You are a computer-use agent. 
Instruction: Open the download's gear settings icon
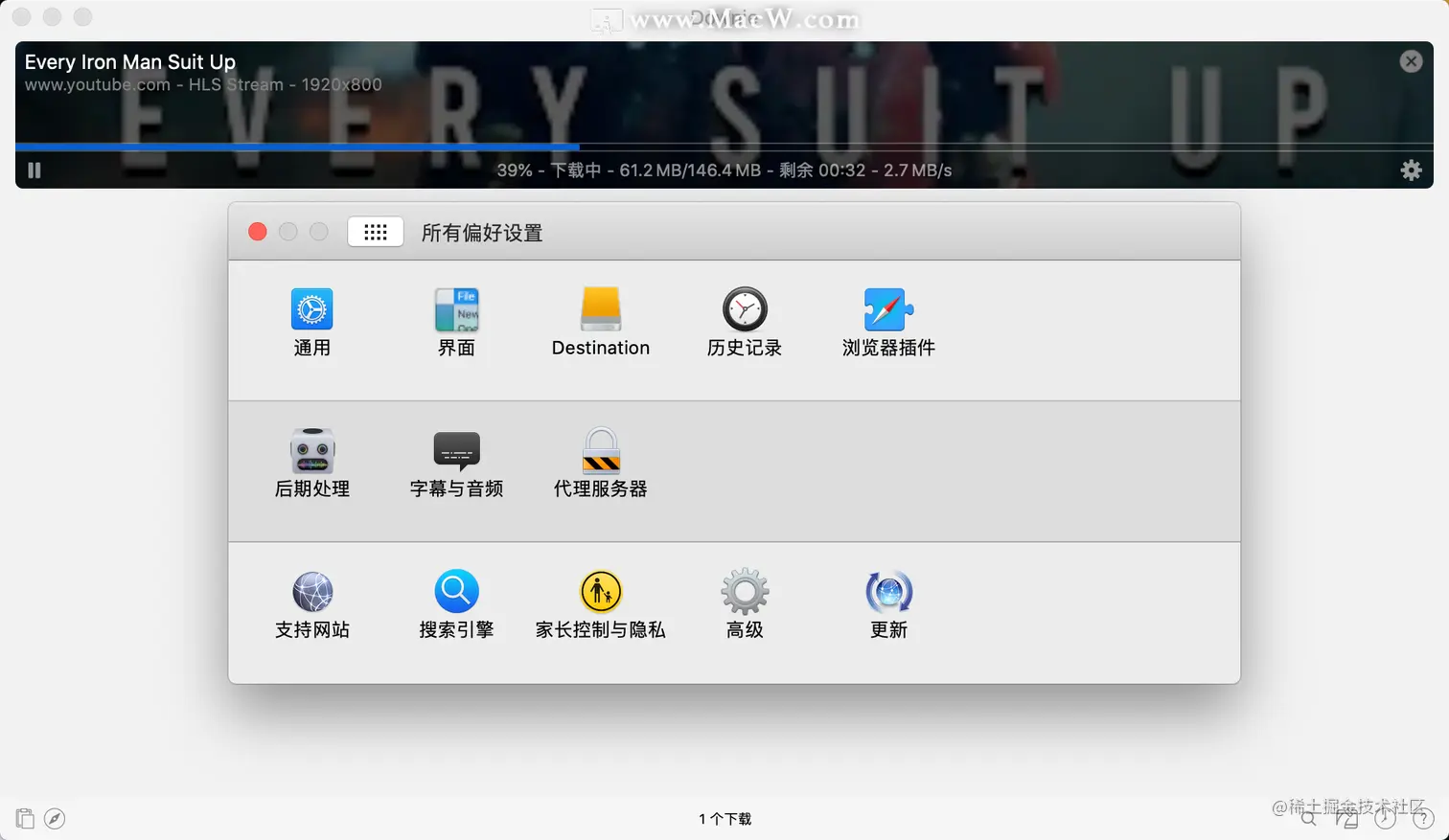[1411, 170]
